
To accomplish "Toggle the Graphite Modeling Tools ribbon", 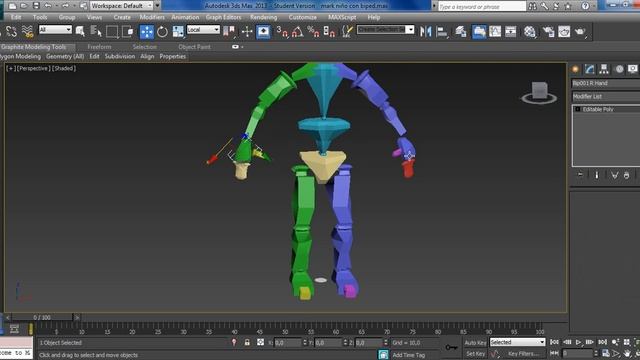I will (479, 31).
